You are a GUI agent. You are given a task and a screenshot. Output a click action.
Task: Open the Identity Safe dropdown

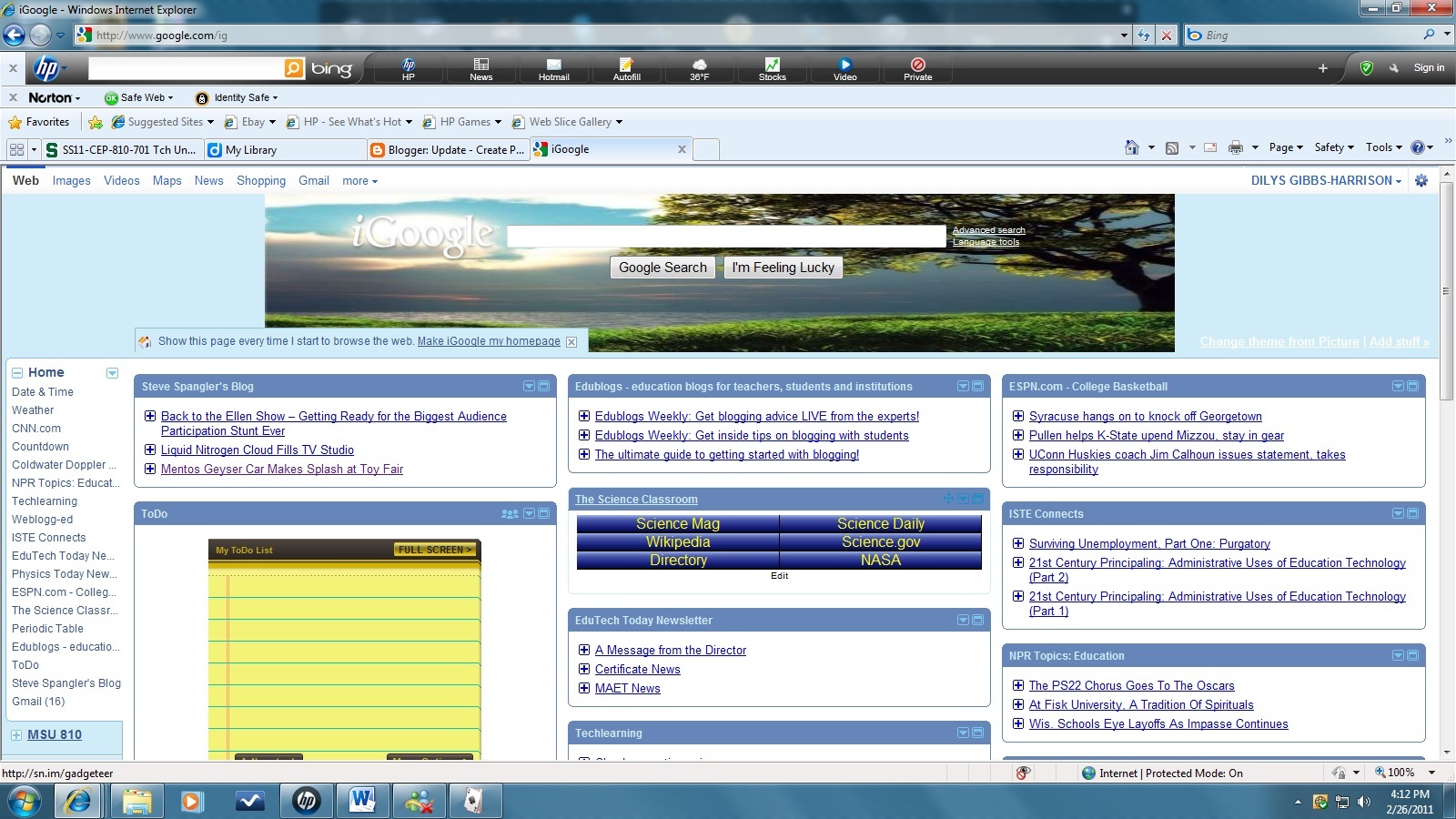pos(238,97)
